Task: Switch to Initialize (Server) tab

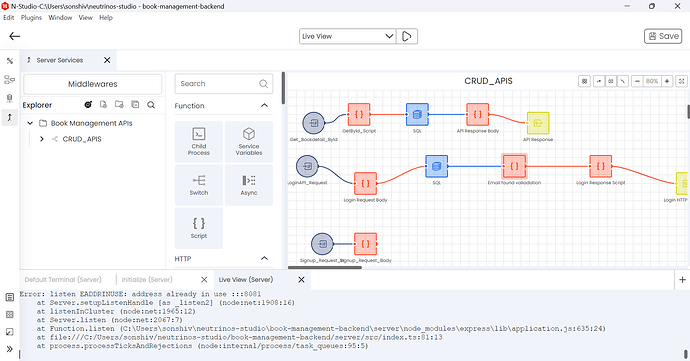Action: click(x=147, y=280)
